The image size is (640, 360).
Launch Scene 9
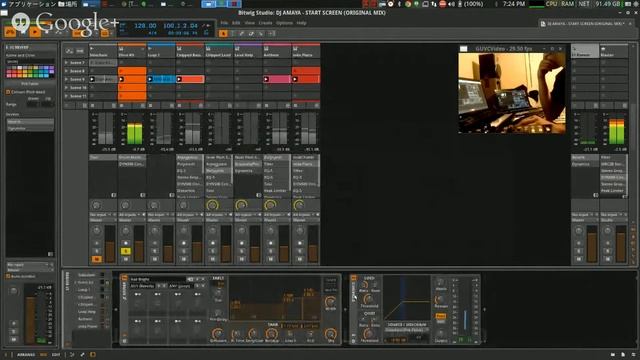click(x=66, y=79)
